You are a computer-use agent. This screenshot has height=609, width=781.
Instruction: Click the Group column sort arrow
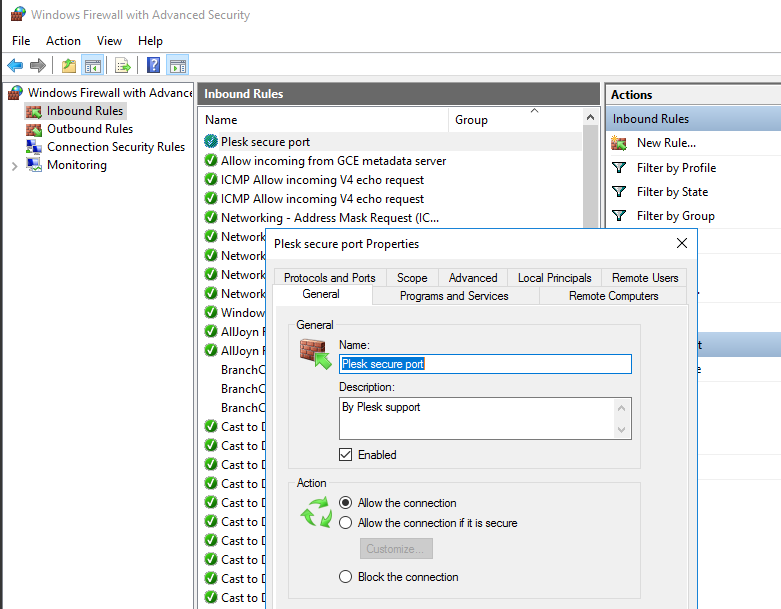tap(534, 111)
